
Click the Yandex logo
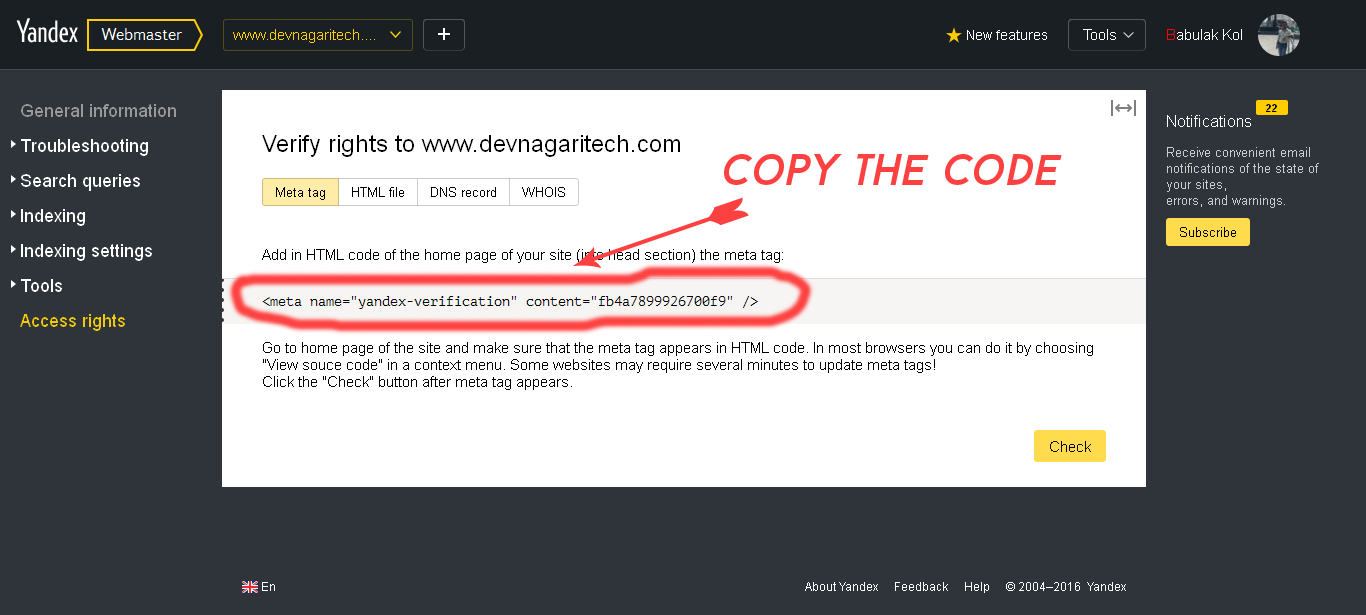[x=47, y=33]
